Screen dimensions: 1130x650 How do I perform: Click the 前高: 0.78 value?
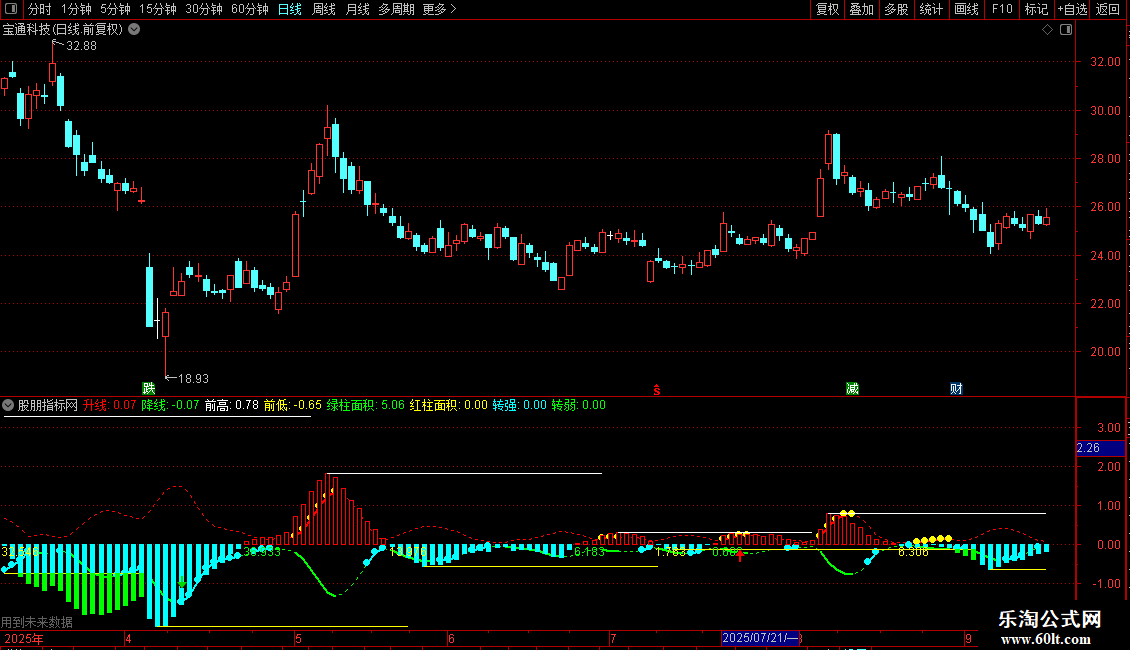pos(231,405)
